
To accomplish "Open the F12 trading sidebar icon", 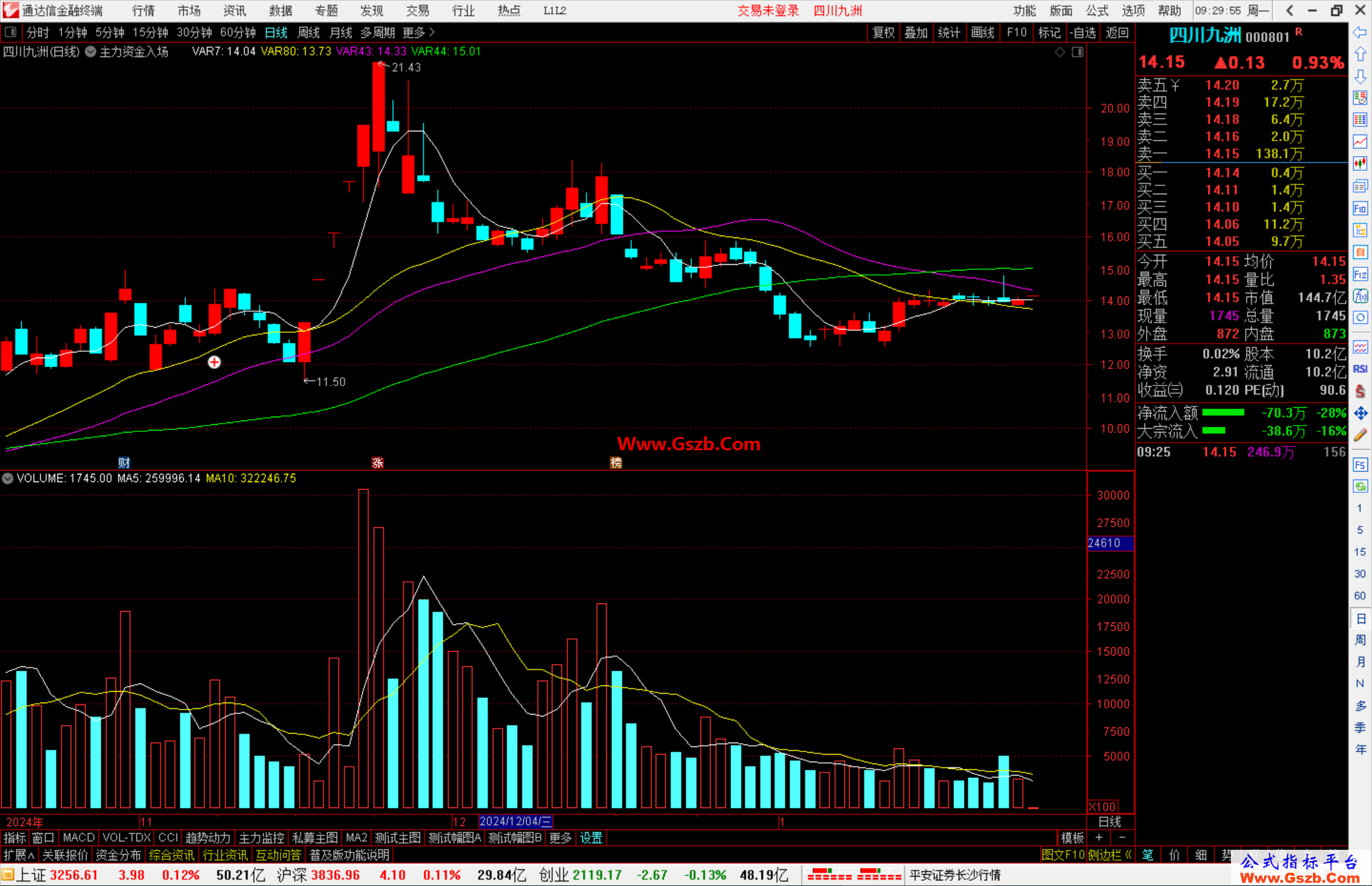I will (x=1360, y=274).
